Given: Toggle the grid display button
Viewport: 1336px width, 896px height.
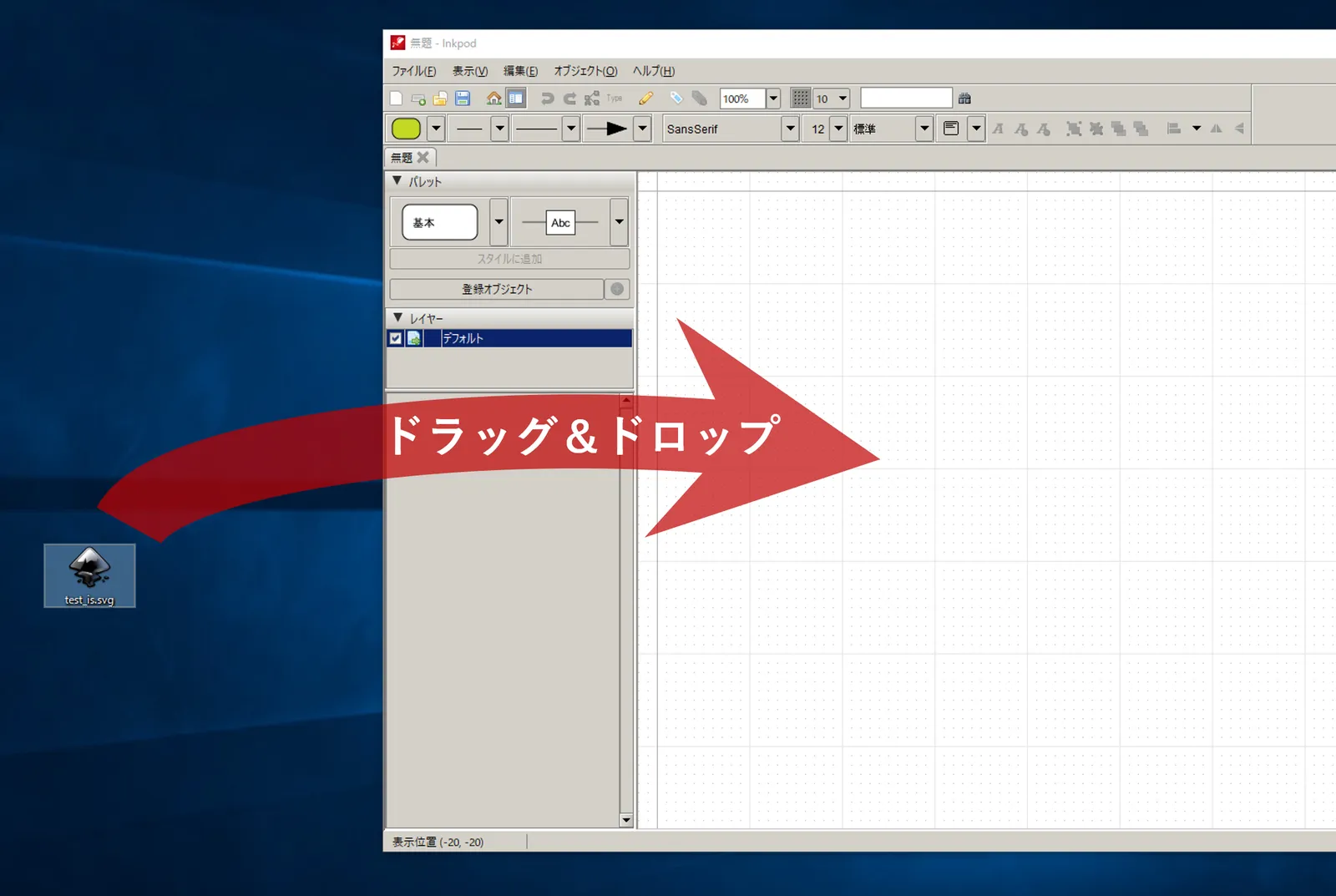Looking at the screenshot, I should [800, 99].
